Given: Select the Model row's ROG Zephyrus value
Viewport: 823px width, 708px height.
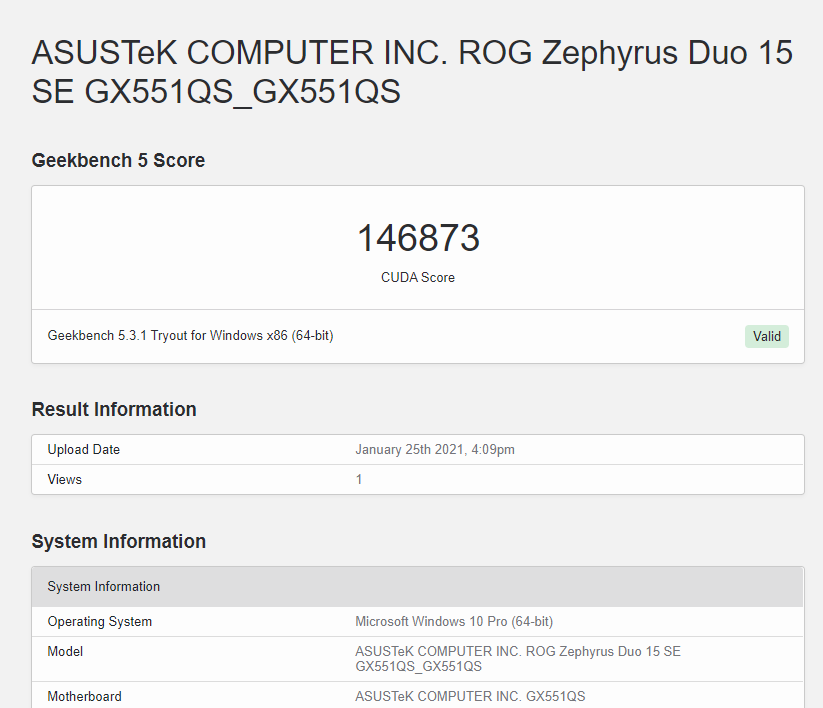Looking at the screenshot, I should click(518, 659).
